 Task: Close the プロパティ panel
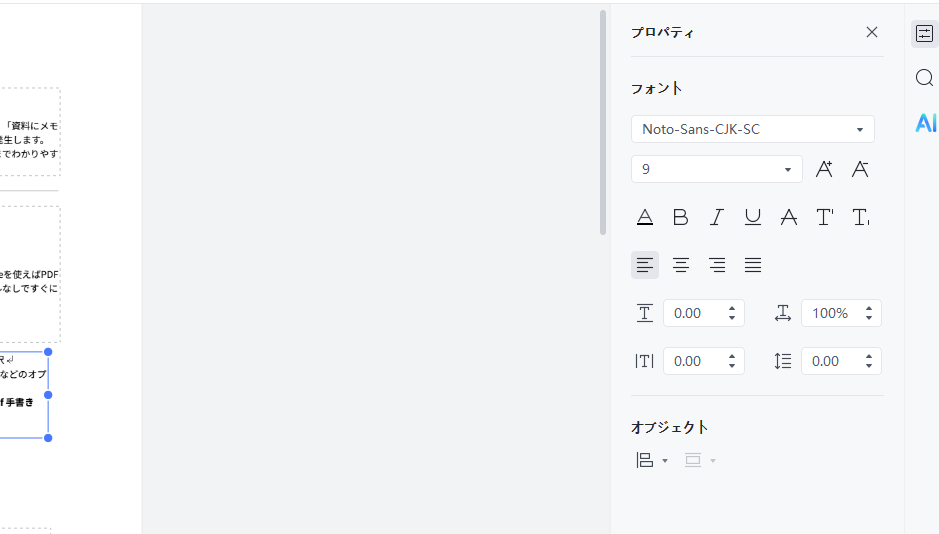pyautogui.click(x=871, y=32)
